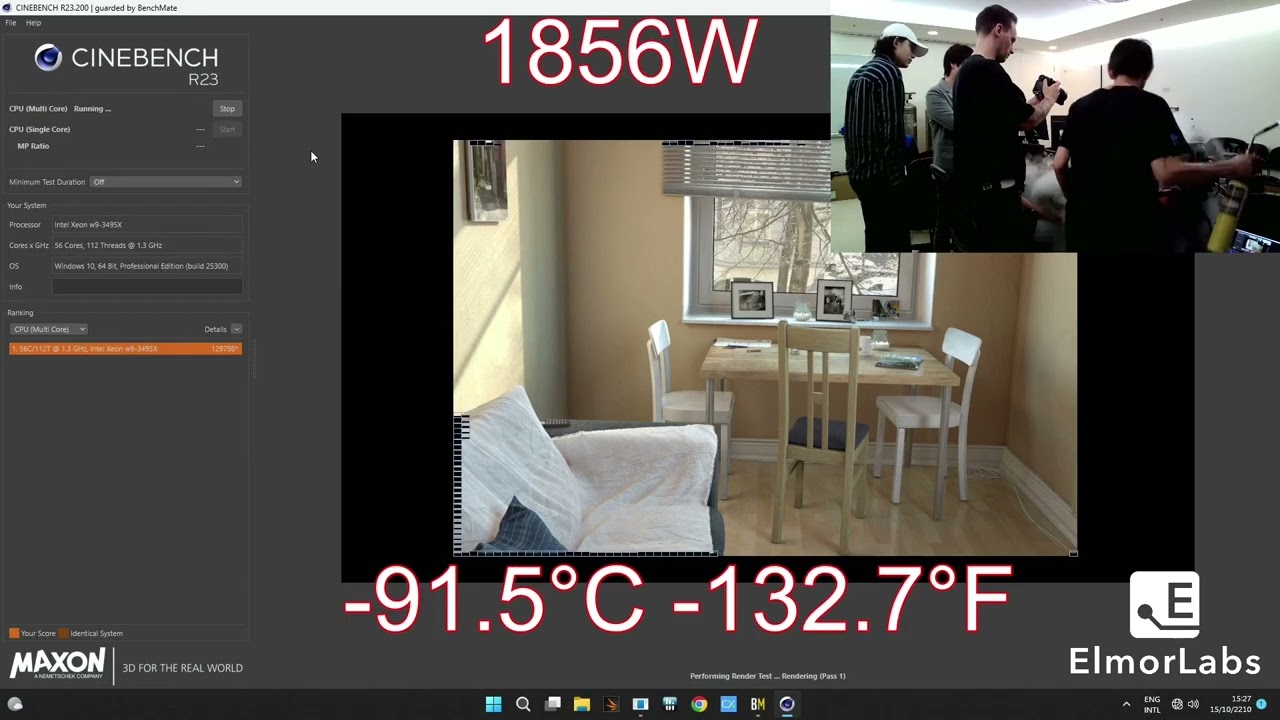The height and width of the screenshot is (720, 1280).
Task: Click the widget icon at the taskbar's left corner
Action: 15,704
